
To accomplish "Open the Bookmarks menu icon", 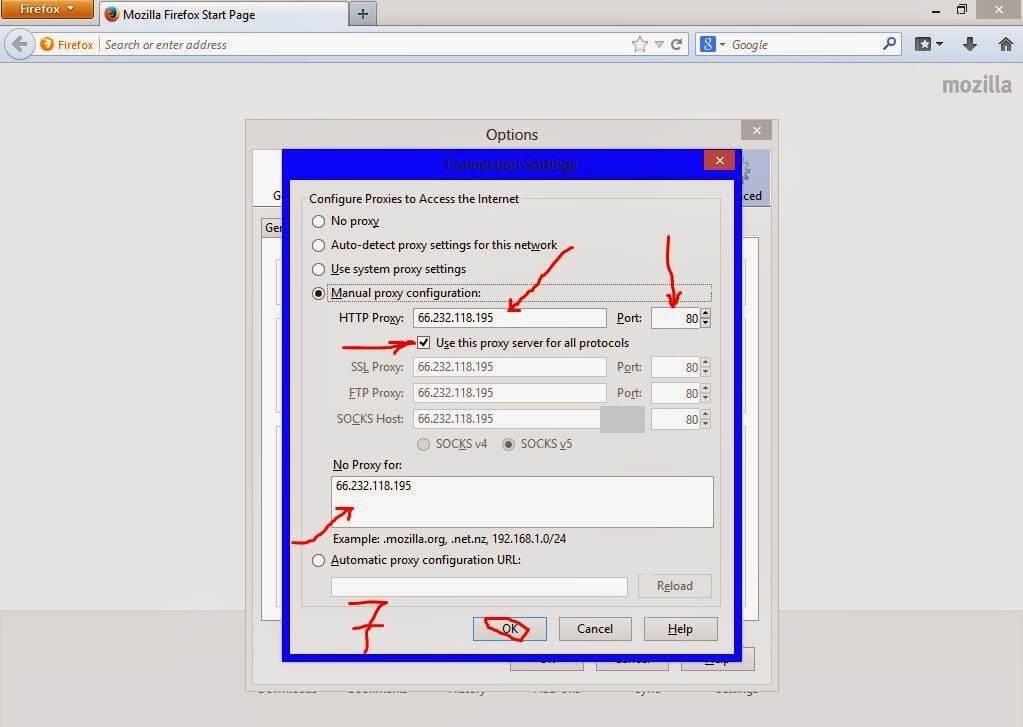I will click(928, 44).
